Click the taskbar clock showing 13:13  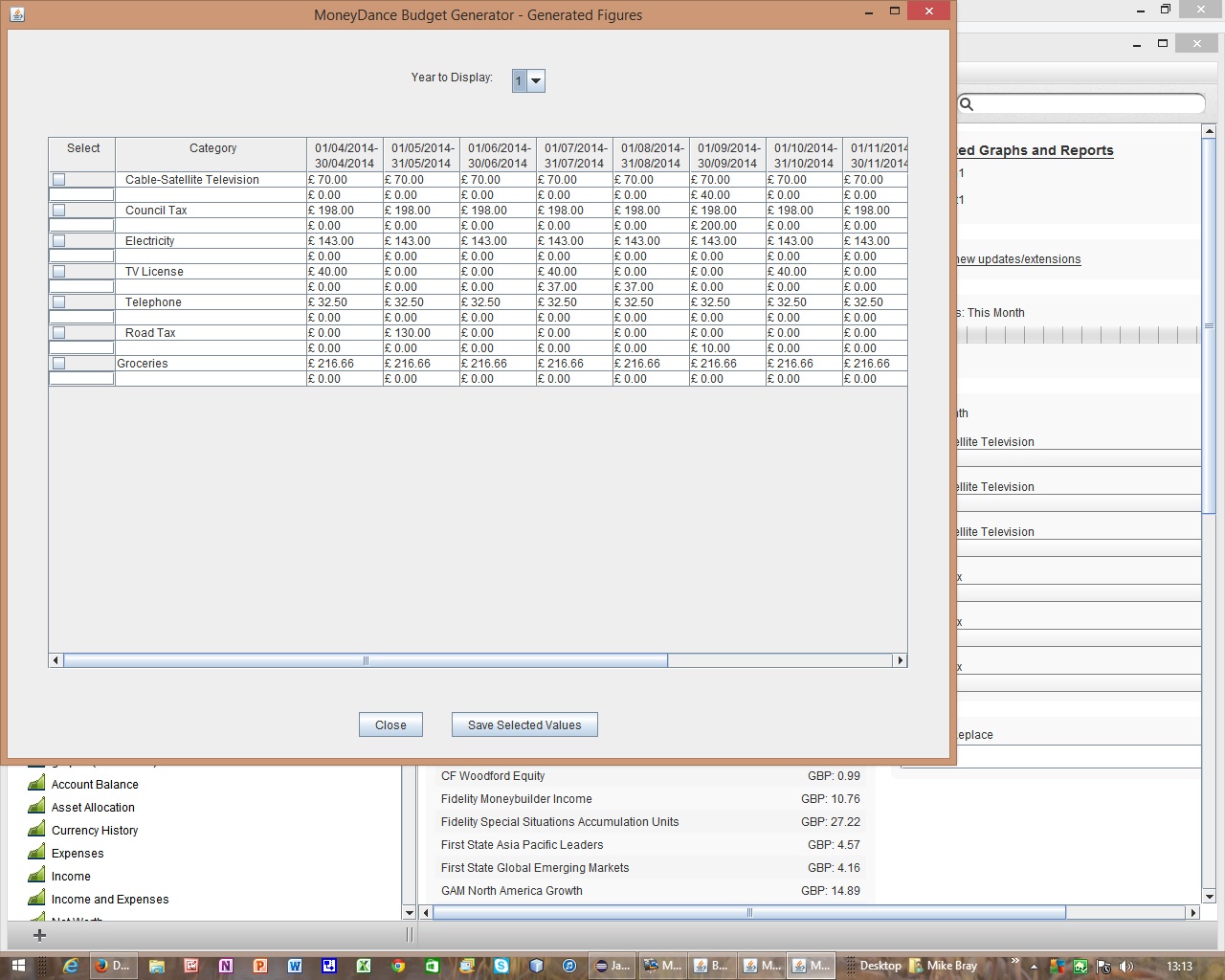pos(1180,967)
